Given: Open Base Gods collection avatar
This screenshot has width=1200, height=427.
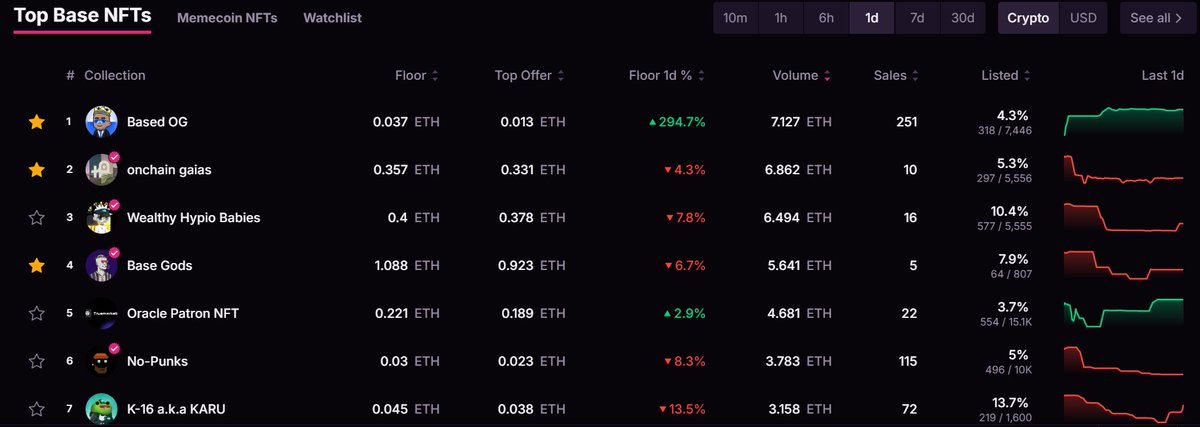Looking at the screenshot, I should [102, 266].
